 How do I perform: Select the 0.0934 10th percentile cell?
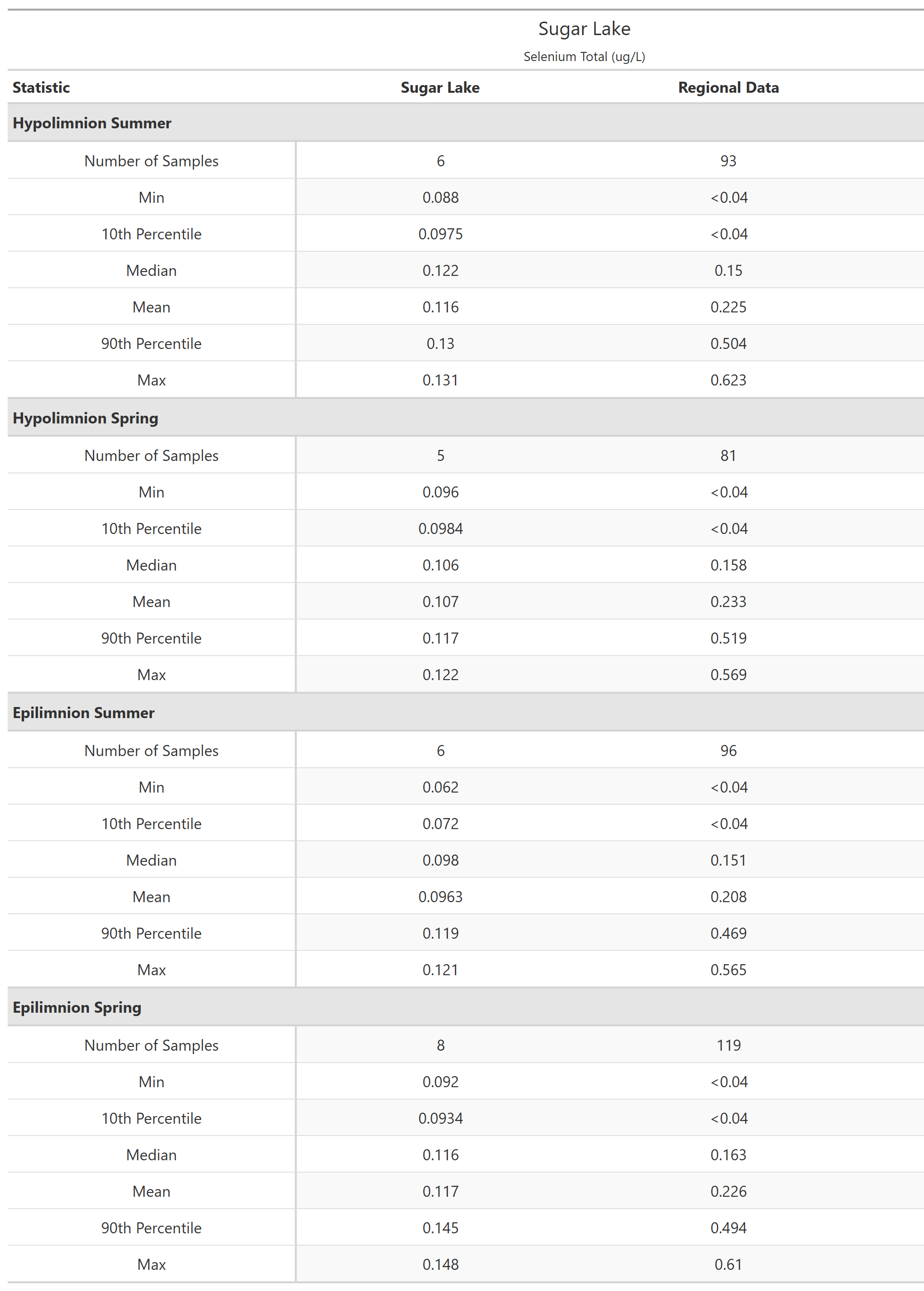[x=440, y=1118]
